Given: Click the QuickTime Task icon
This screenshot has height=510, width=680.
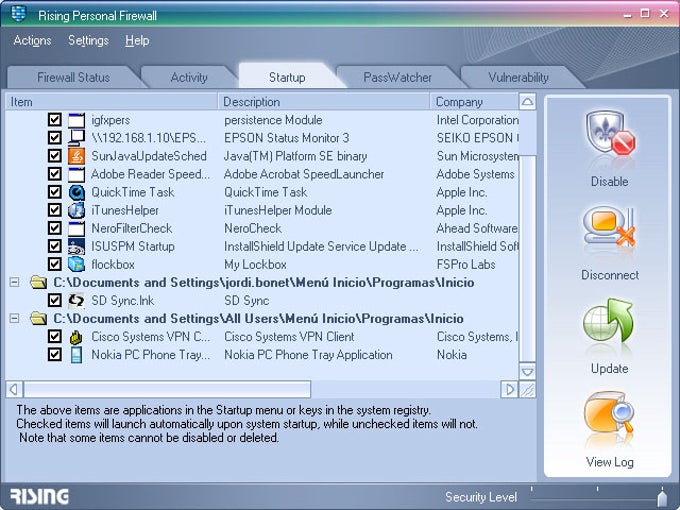Looking at the screenshot, I should [76, 192].
